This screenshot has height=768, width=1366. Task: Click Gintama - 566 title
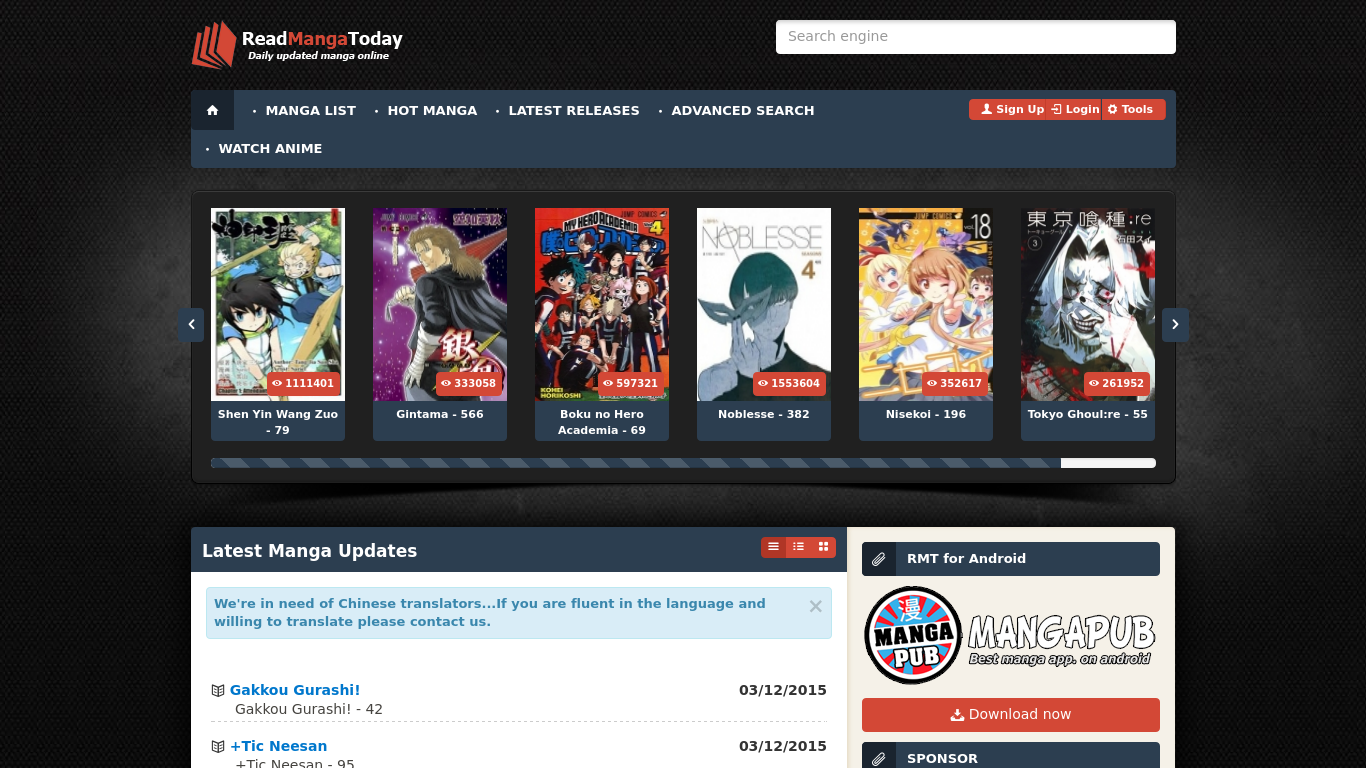click(440, 414)
